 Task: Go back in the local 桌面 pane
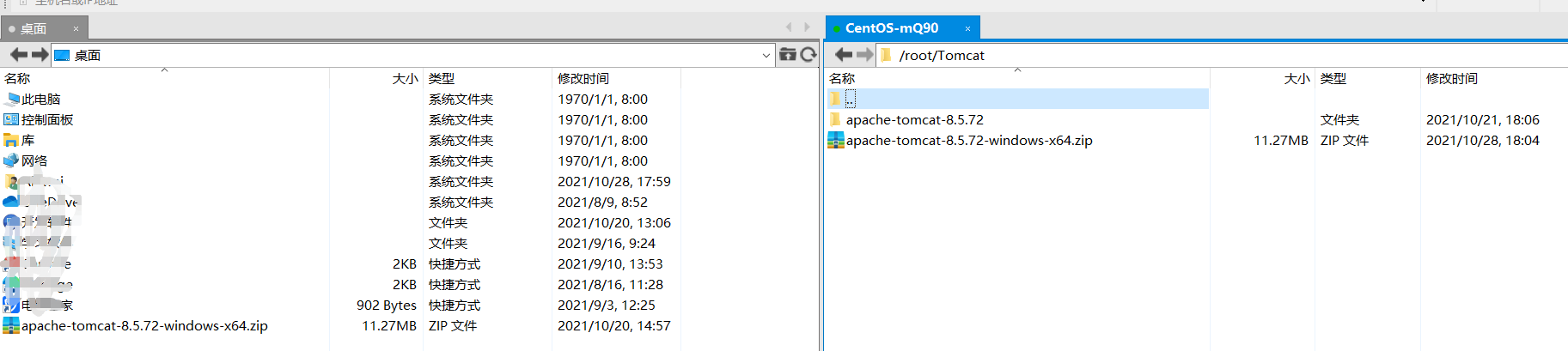[18, 55]
